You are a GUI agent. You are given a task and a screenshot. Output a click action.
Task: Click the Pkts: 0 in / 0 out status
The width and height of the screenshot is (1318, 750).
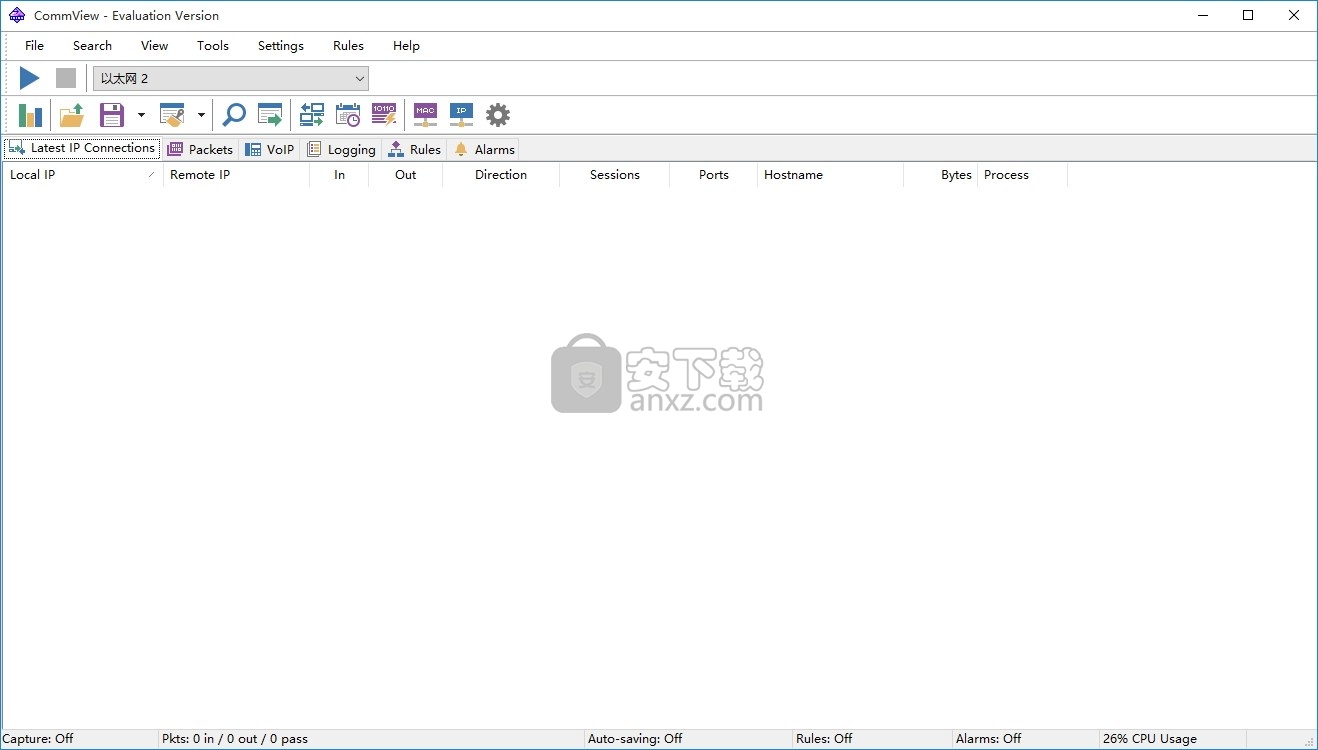coord(235,739)
